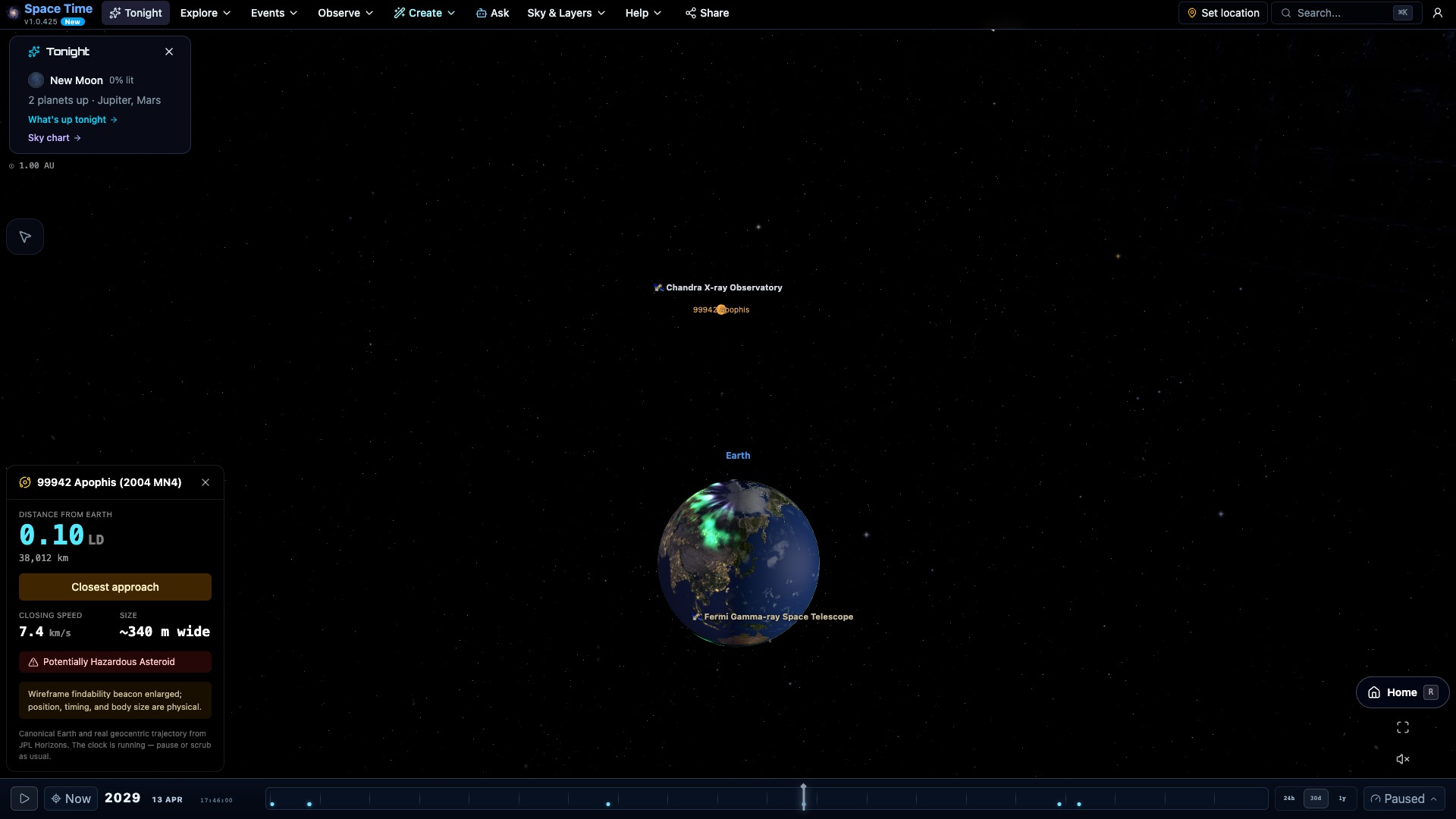The image size is (1456, 819).
Task: Expand the Help dropdown menu
Action: point(643,13)
